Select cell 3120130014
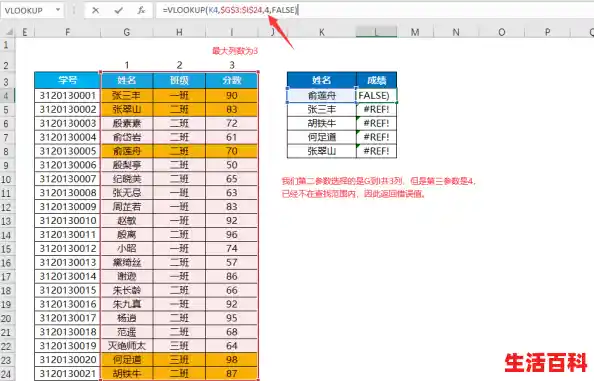Viewport: 594px width, 381px height. tap(67, 276)
